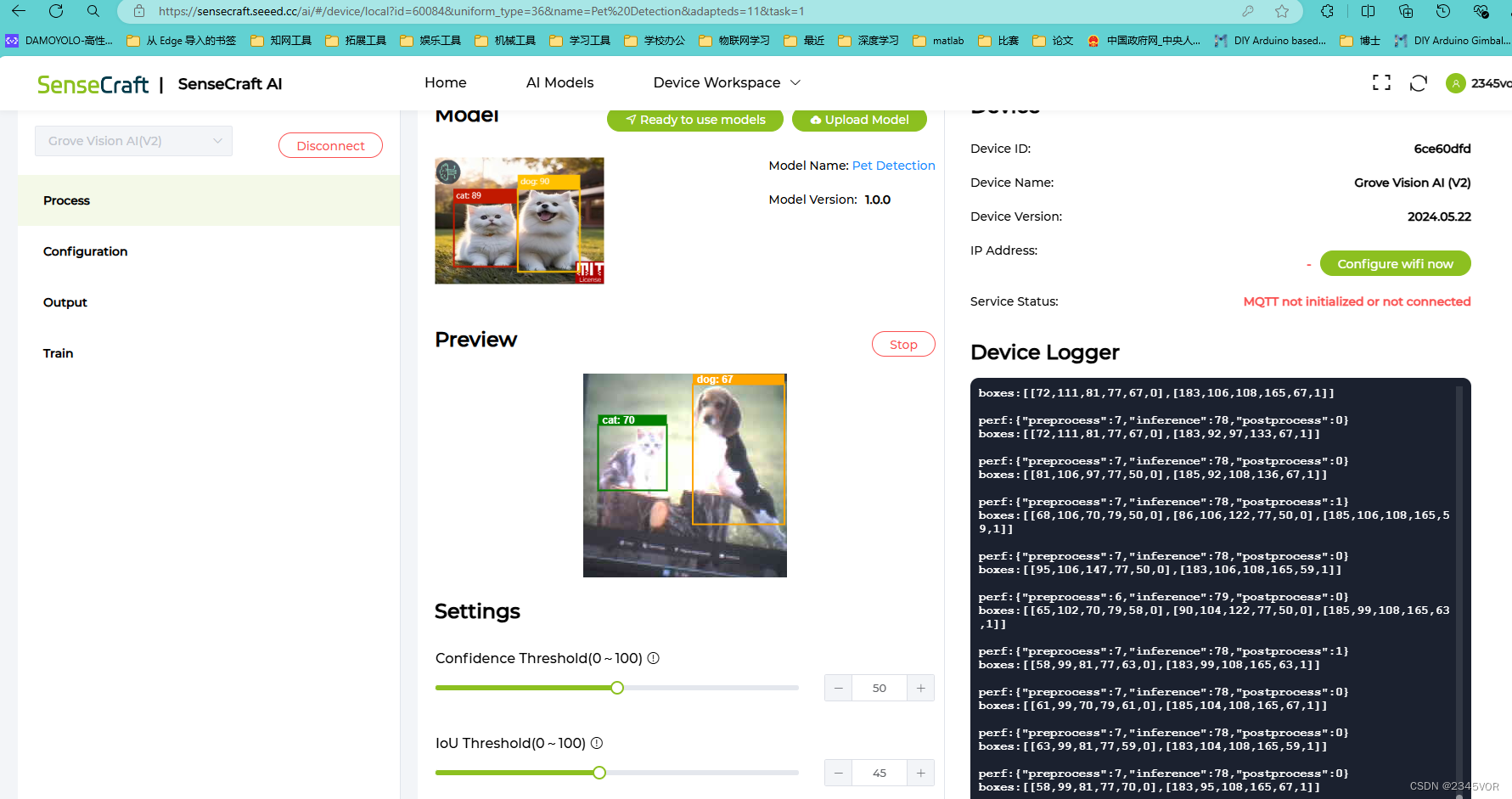Click Confidence Threshold slider handle

point(617,688)
